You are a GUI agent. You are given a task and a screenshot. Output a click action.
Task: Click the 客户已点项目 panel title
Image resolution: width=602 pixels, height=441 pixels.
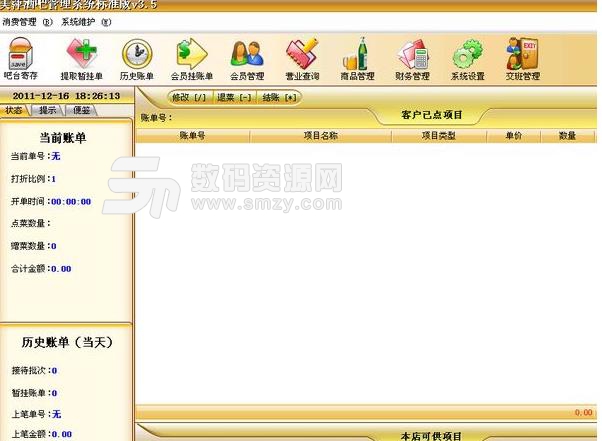(432, 115)
